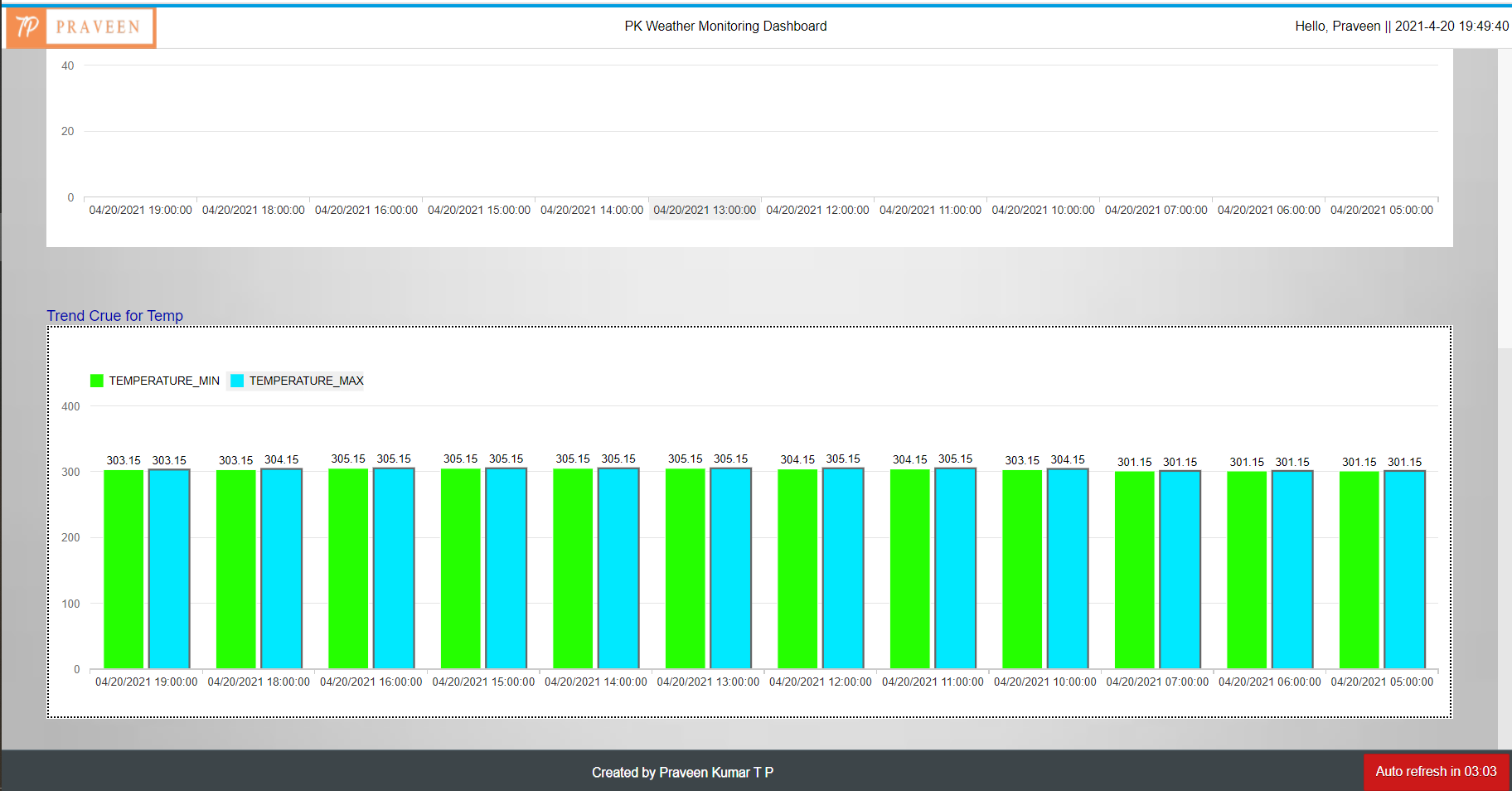Click green bar for 04/20/2021 14:00:00
Screen dimensions: 1512x791
(x=573, y=569)
